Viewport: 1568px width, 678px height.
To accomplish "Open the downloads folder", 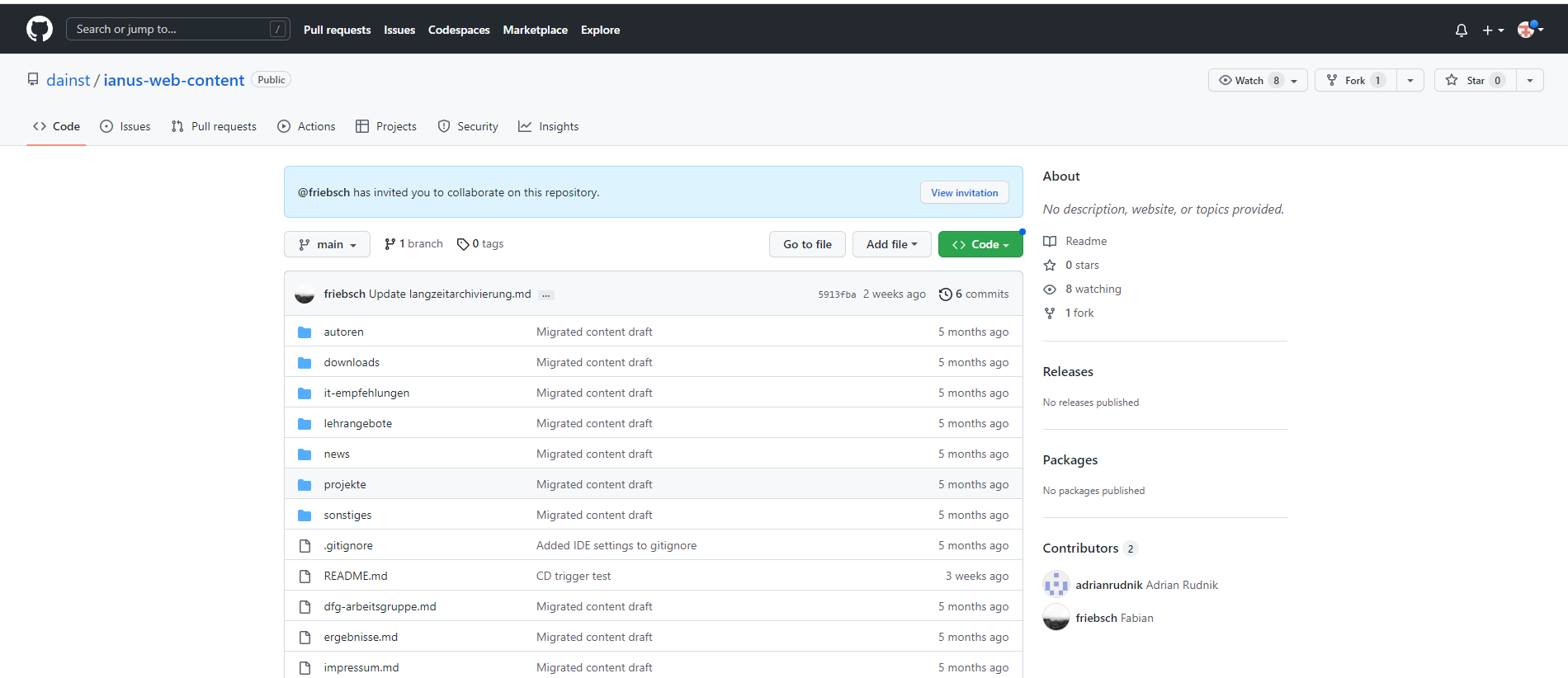I will [352, 362].
